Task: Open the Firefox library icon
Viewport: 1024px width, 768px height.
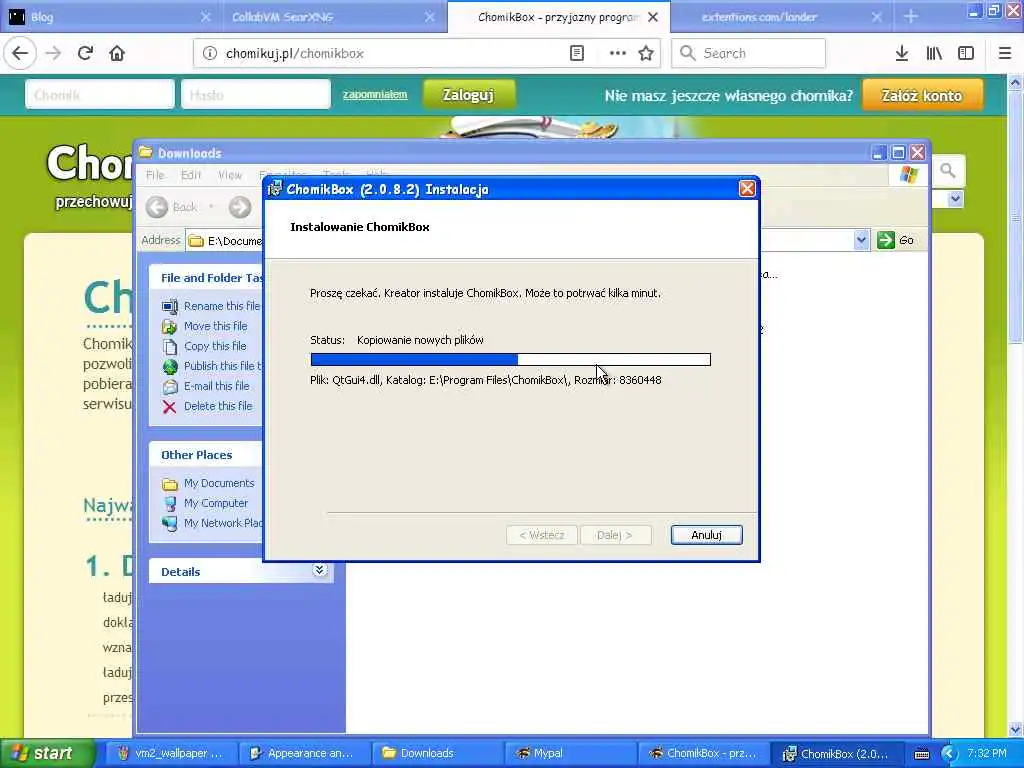Action: click(x=934, y=54)
